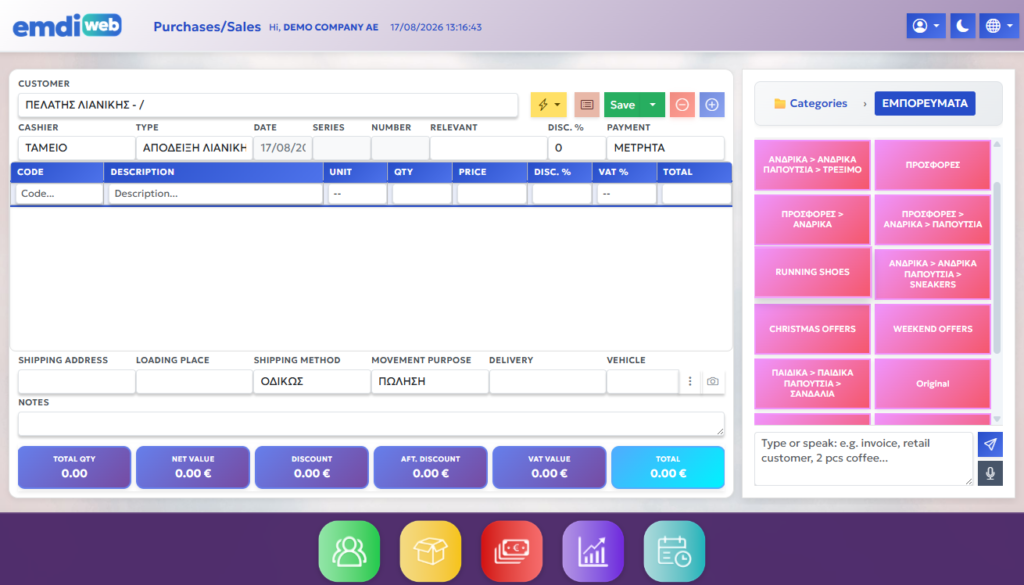This screenshot has height=585, width=1024.
Task: Click the red minus circle button
Action: [682, 104]
